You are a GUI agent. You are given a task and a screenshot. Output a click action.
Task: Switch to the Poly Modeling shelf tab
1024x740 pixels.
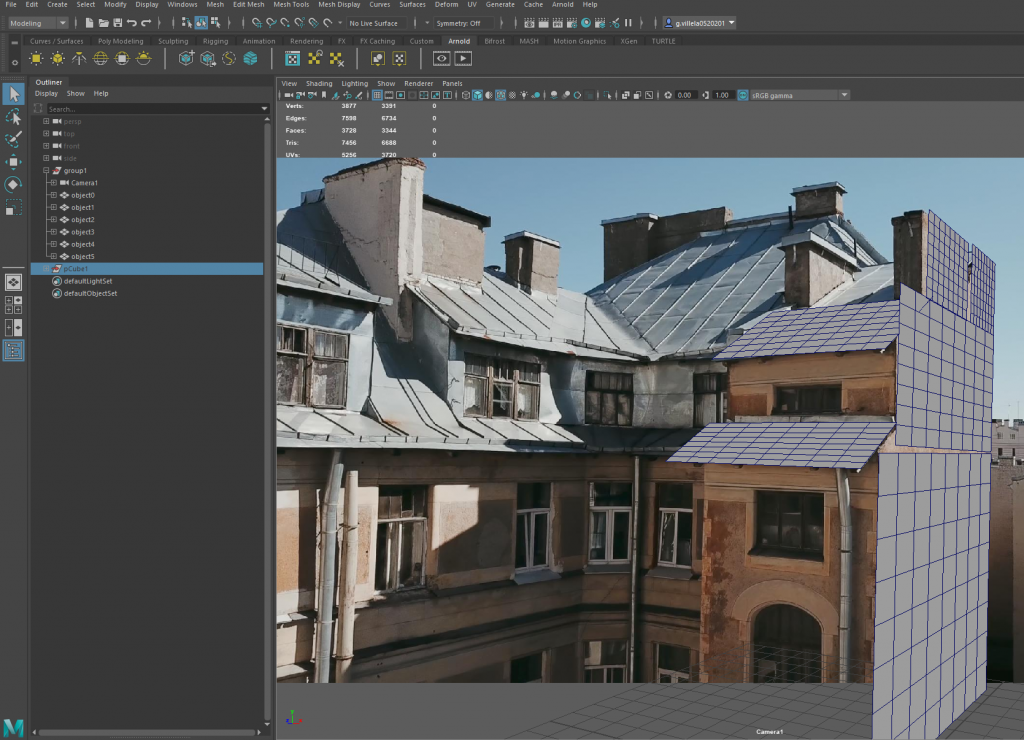[120, 41]
